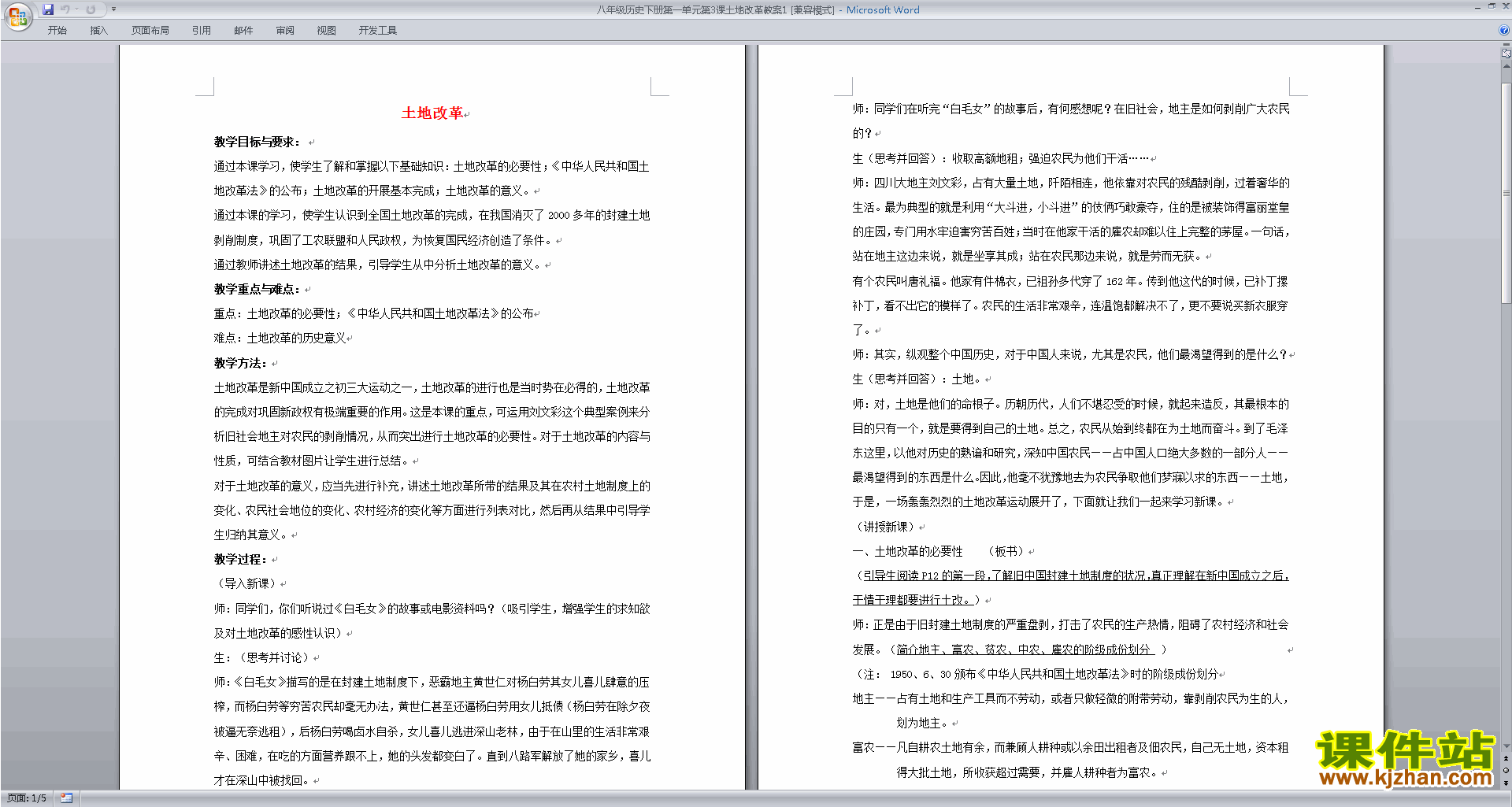Image resolution: width=1512 pixels, height=807 pixels.
Task: Click the Redo icon in the quick access toolbar
Action: (x=91, y=9)
